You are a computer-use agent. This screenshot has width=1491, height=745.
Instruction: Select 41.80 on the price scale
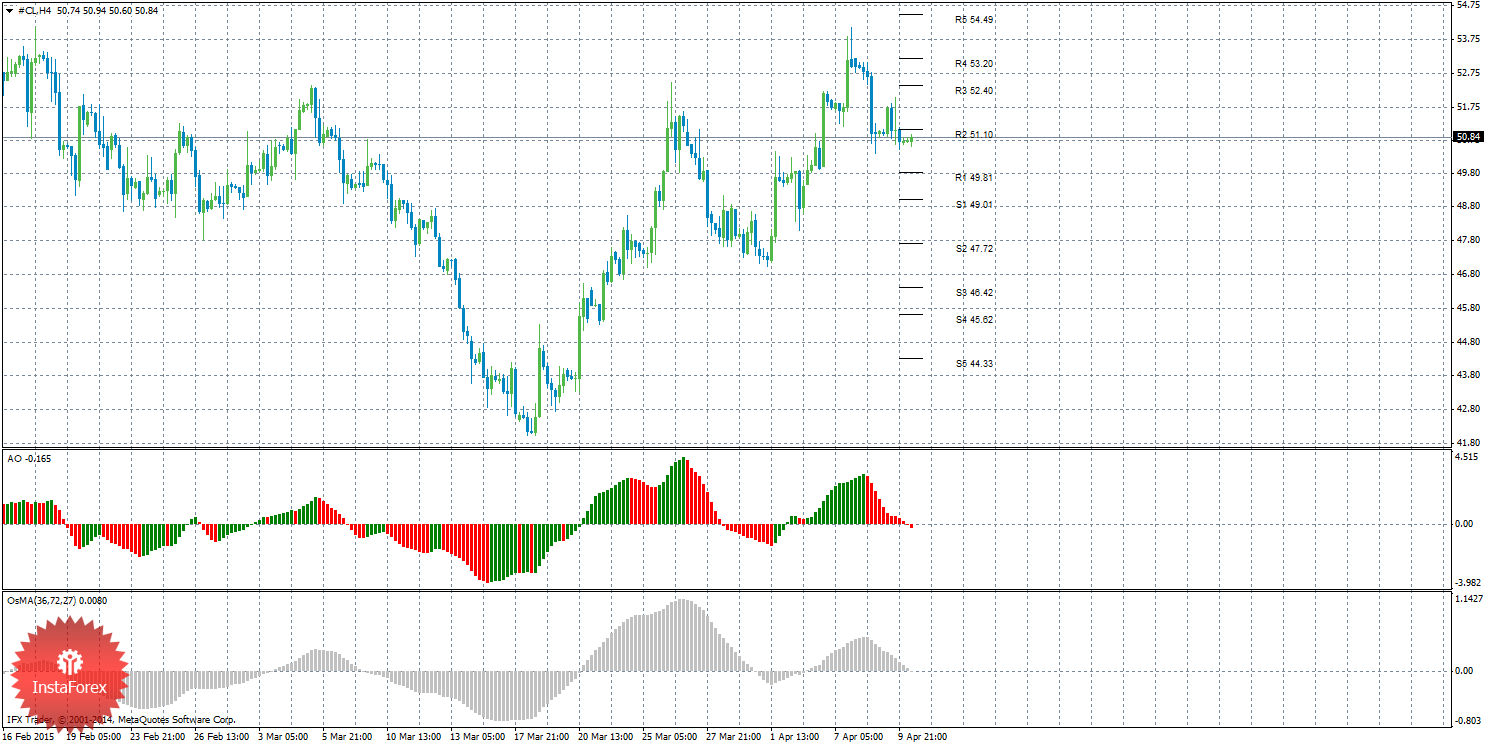[x=1468, y=443]
